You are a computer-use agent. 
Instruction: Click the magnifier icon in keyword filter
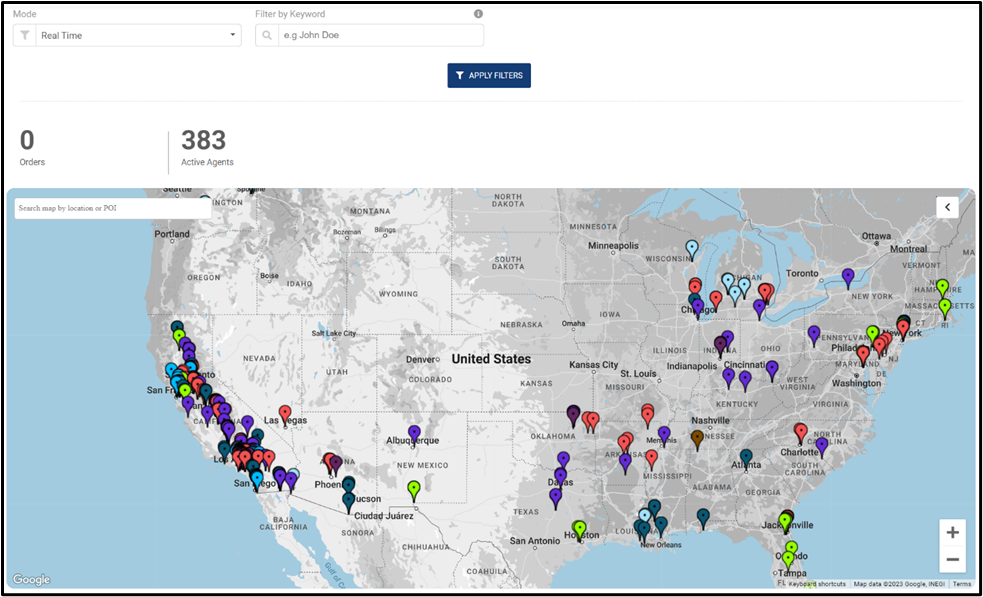click(266, 36)
